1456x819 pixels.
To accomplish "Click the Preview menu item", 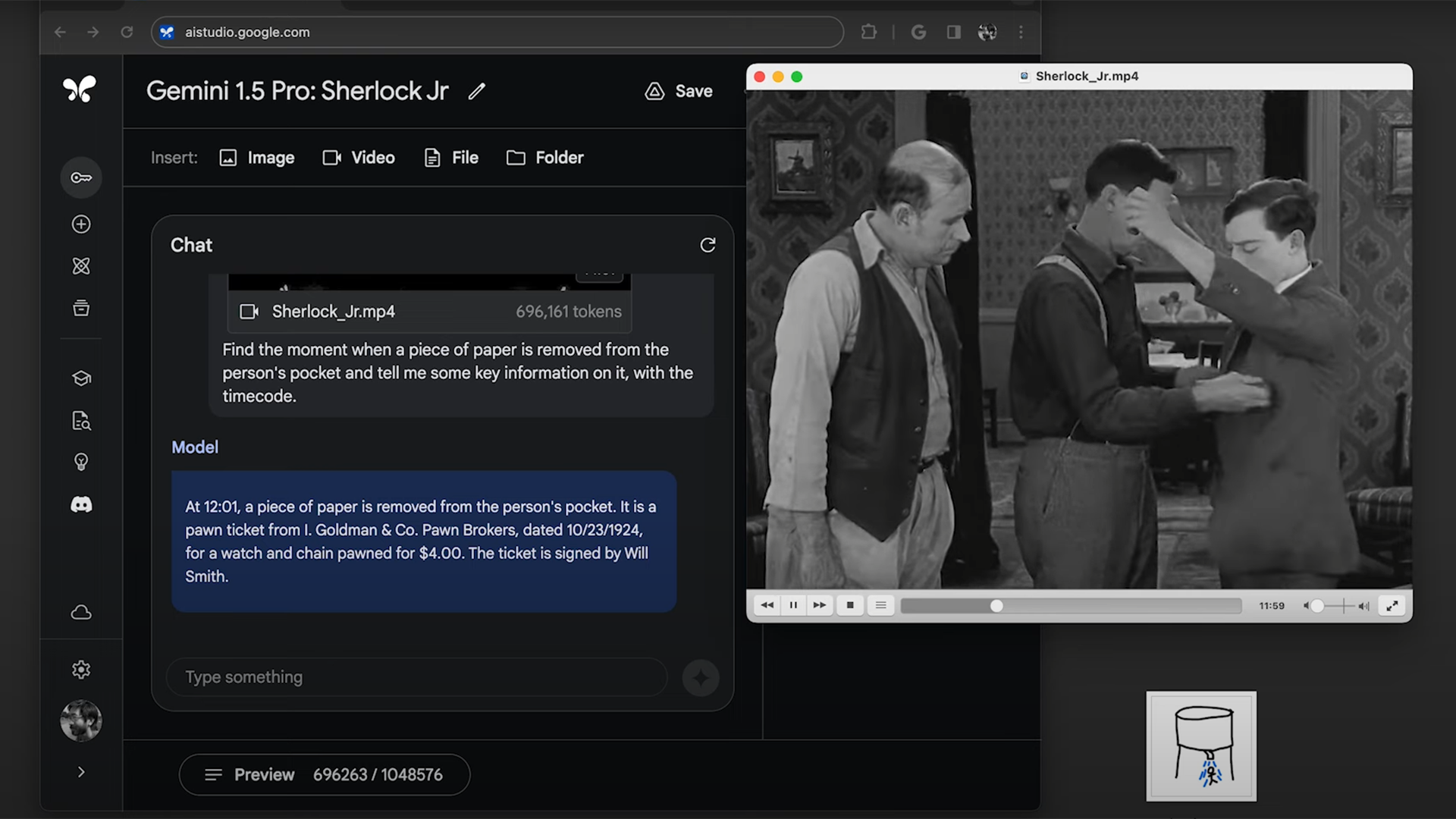I will pyautogui.click(x=265, y=774).
